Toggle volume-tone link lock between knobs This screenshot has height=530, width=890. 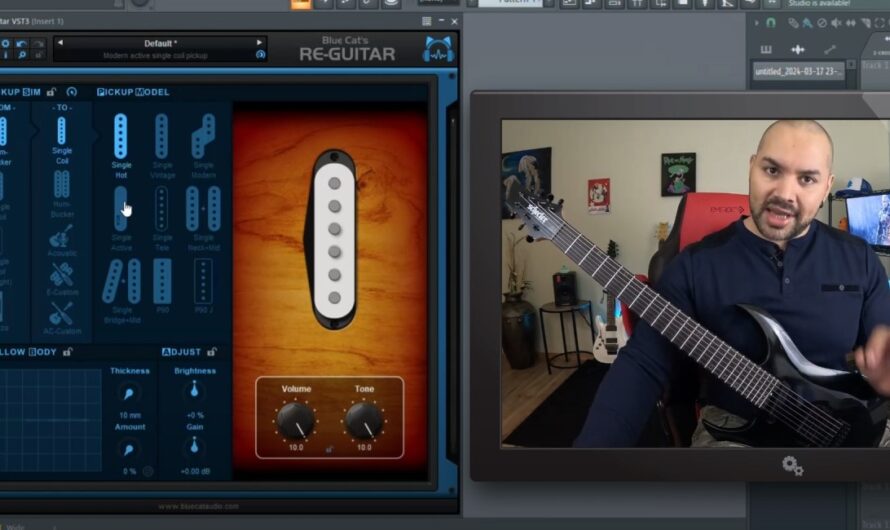[329, 449]
